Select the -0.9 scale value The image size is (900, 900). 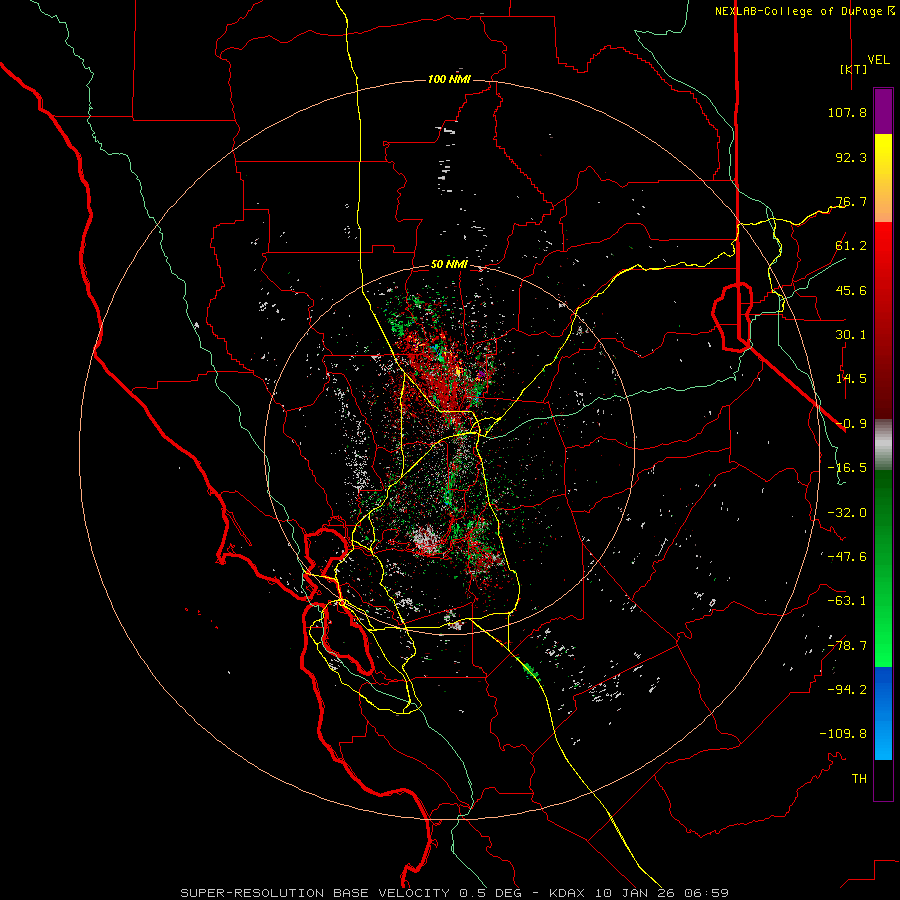tap(851, 424)
